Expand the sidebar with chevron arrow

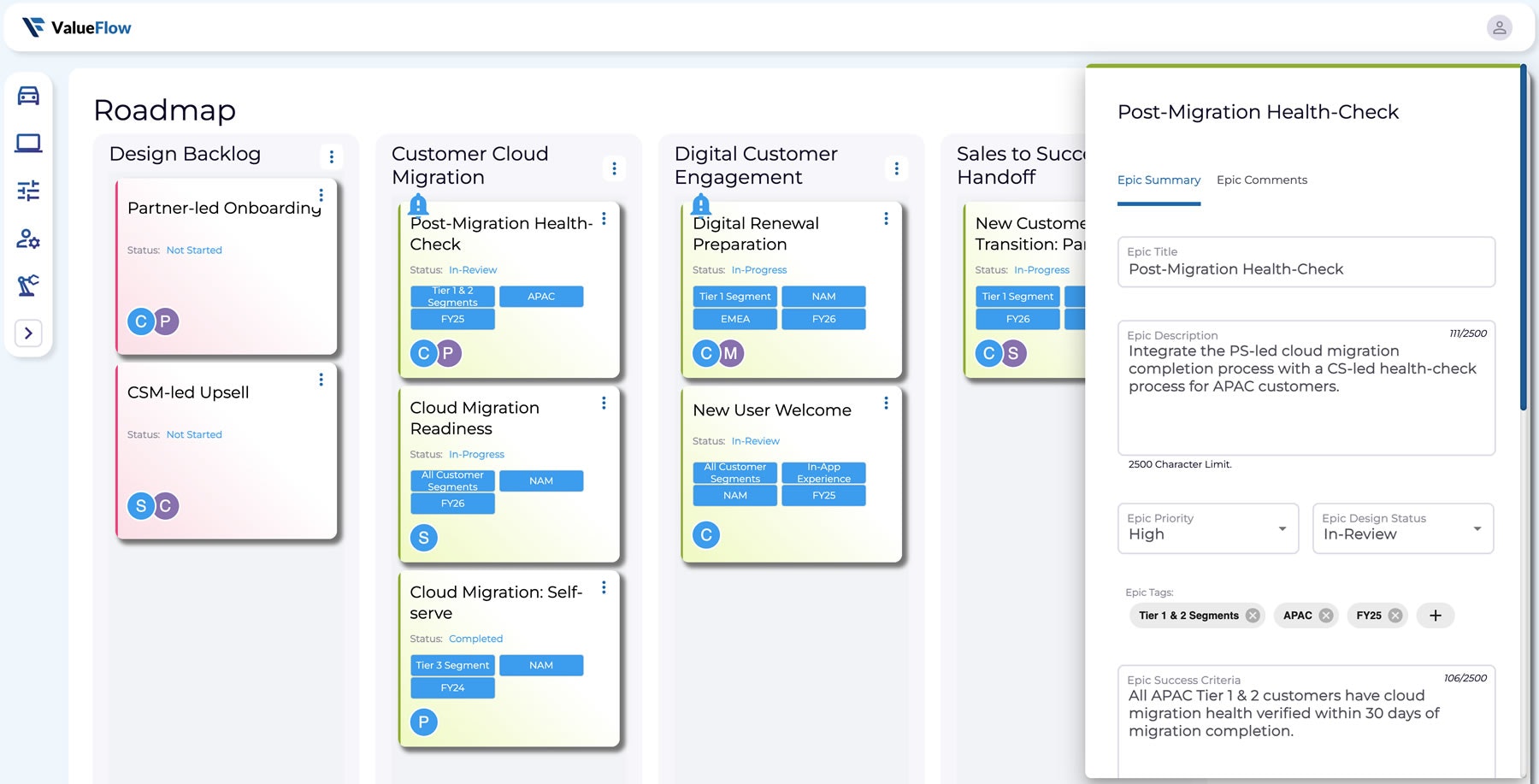click(x=28, y=333)
